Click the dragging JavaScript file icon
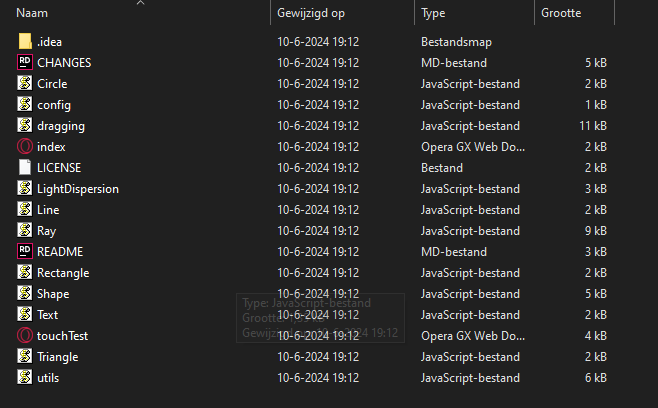The height and width of the screenshot is (408, 658). click(25, 126)
